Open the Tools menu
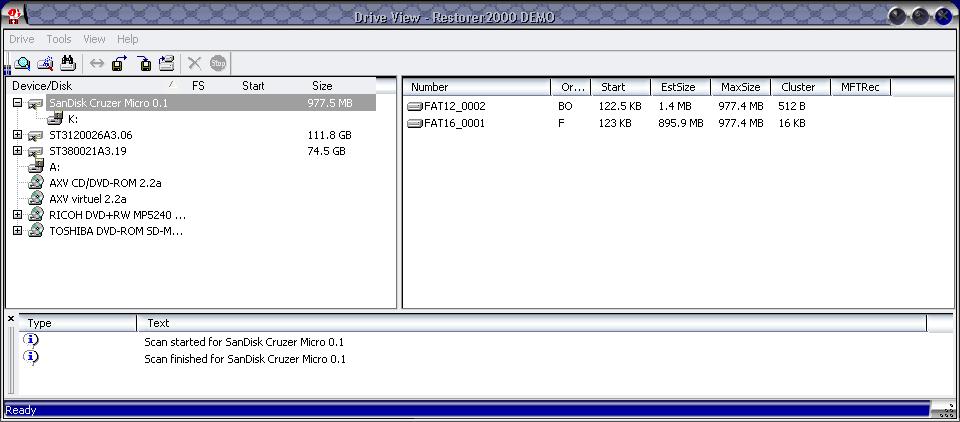Screen dimensions: 960x422 click(59, 39)
